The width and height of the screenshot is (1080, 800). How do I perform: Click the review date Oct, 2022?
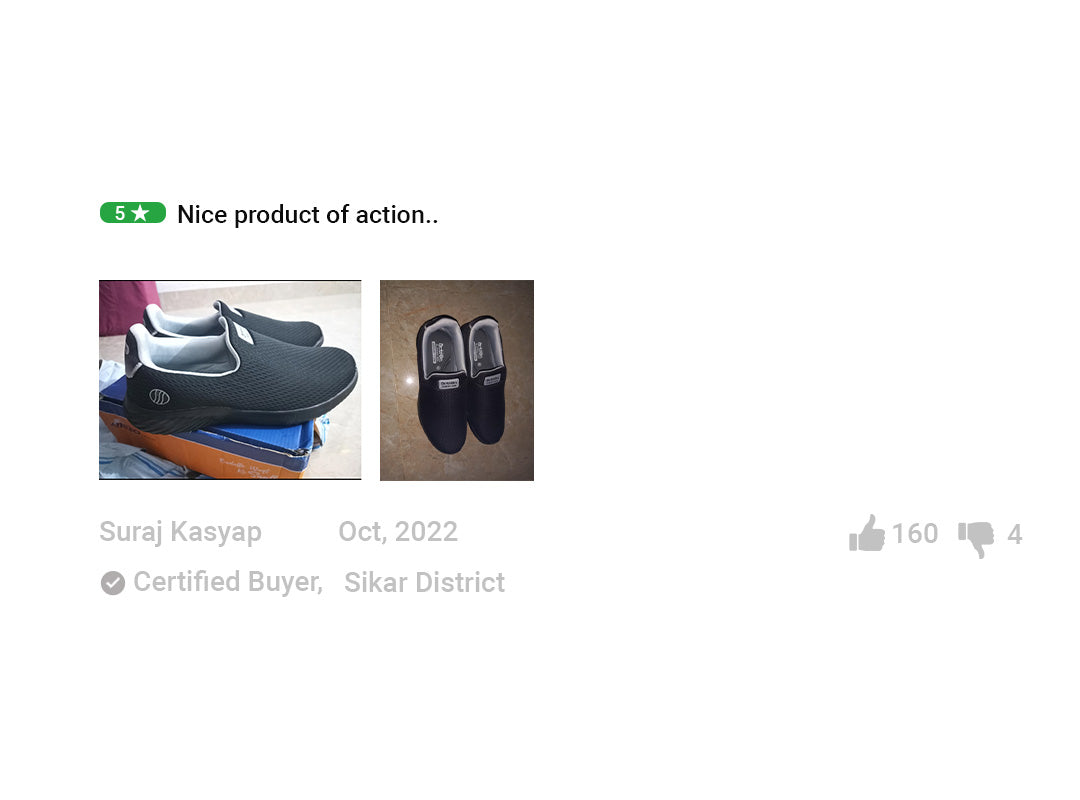(x=398, y=532)
